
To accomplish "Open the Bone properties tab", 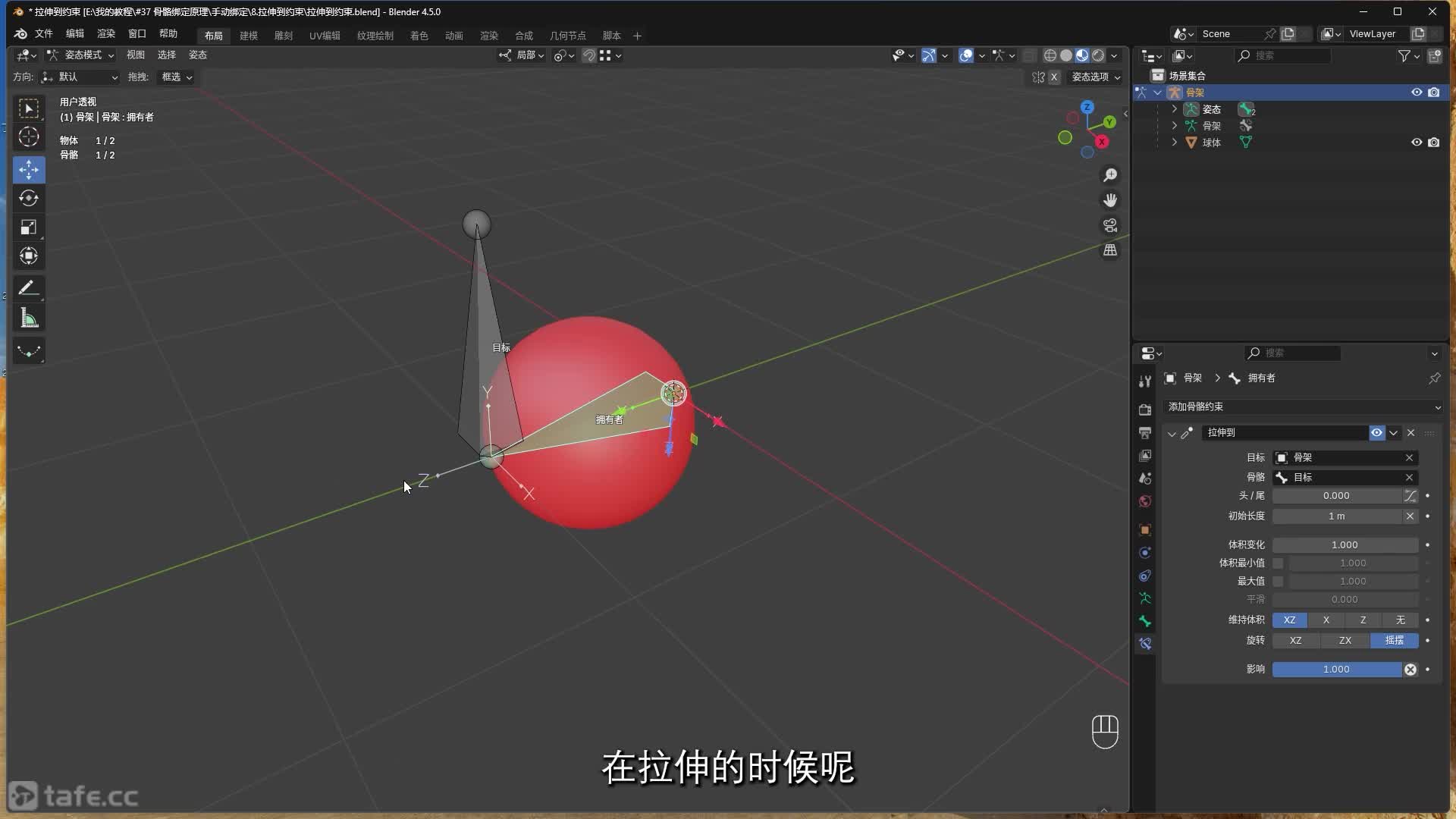I will pos(1145,621).
